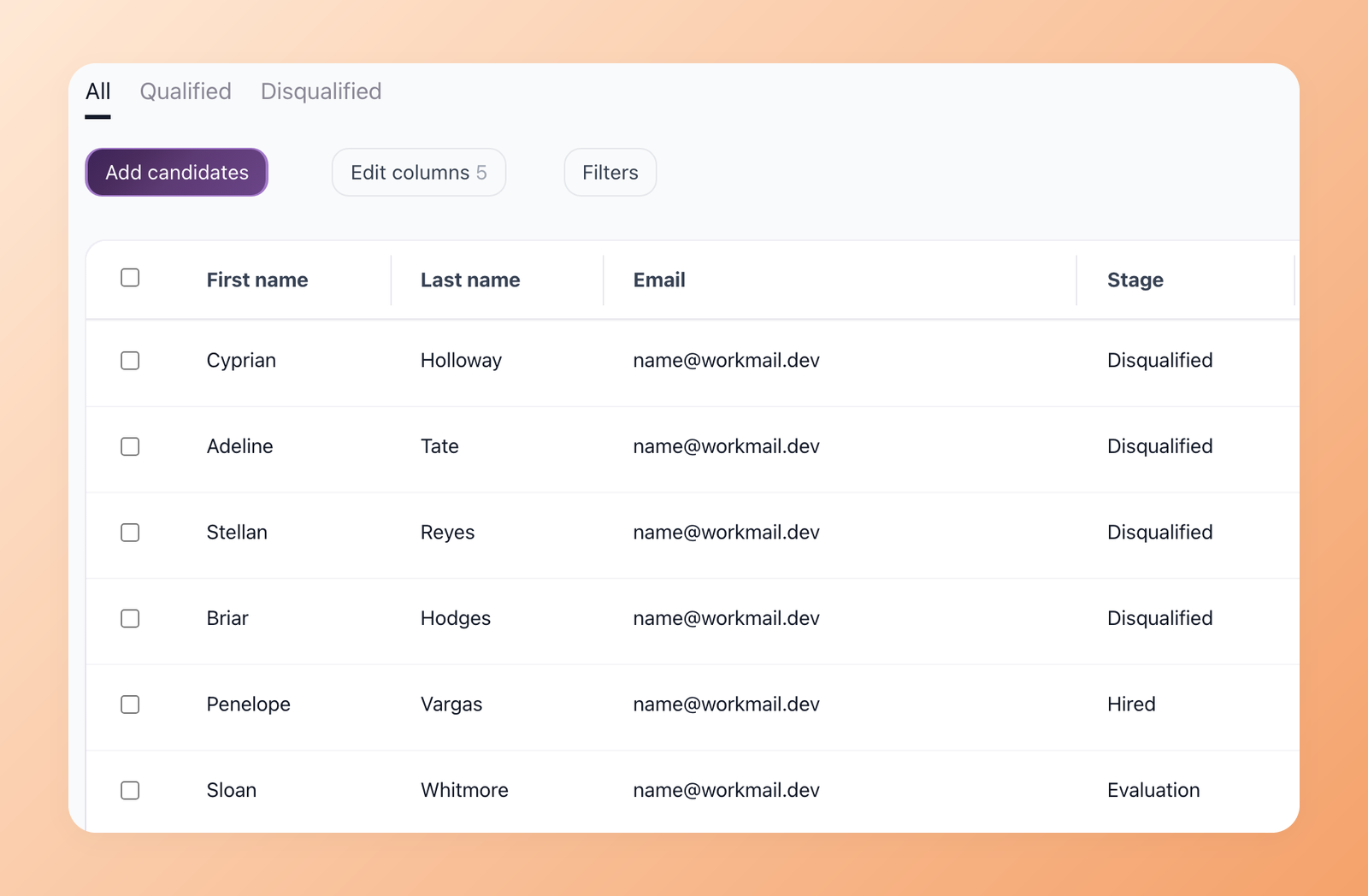The width and height of the screenshot is (1368, 896).
Task: Click the first name Sloan
Action: click(232, 790)
